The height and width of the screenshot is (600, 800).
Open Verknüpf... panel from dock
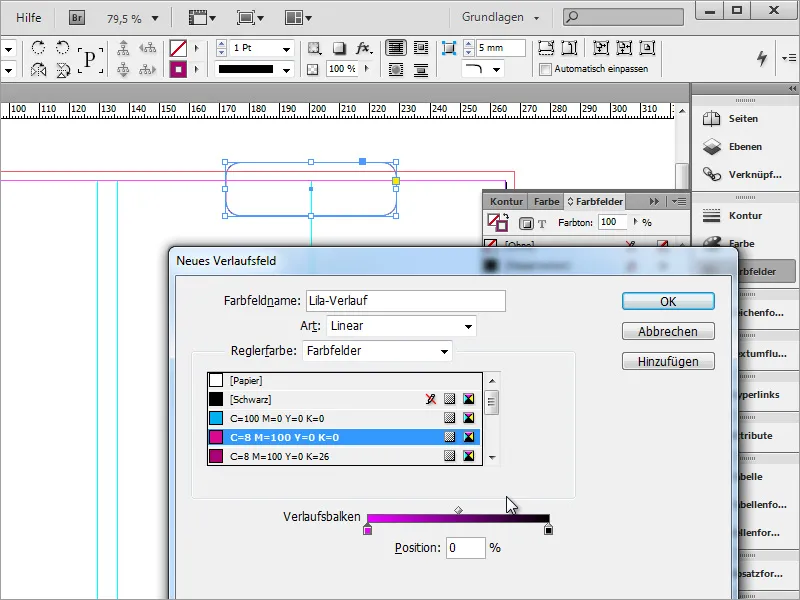[x=743, y=175]
